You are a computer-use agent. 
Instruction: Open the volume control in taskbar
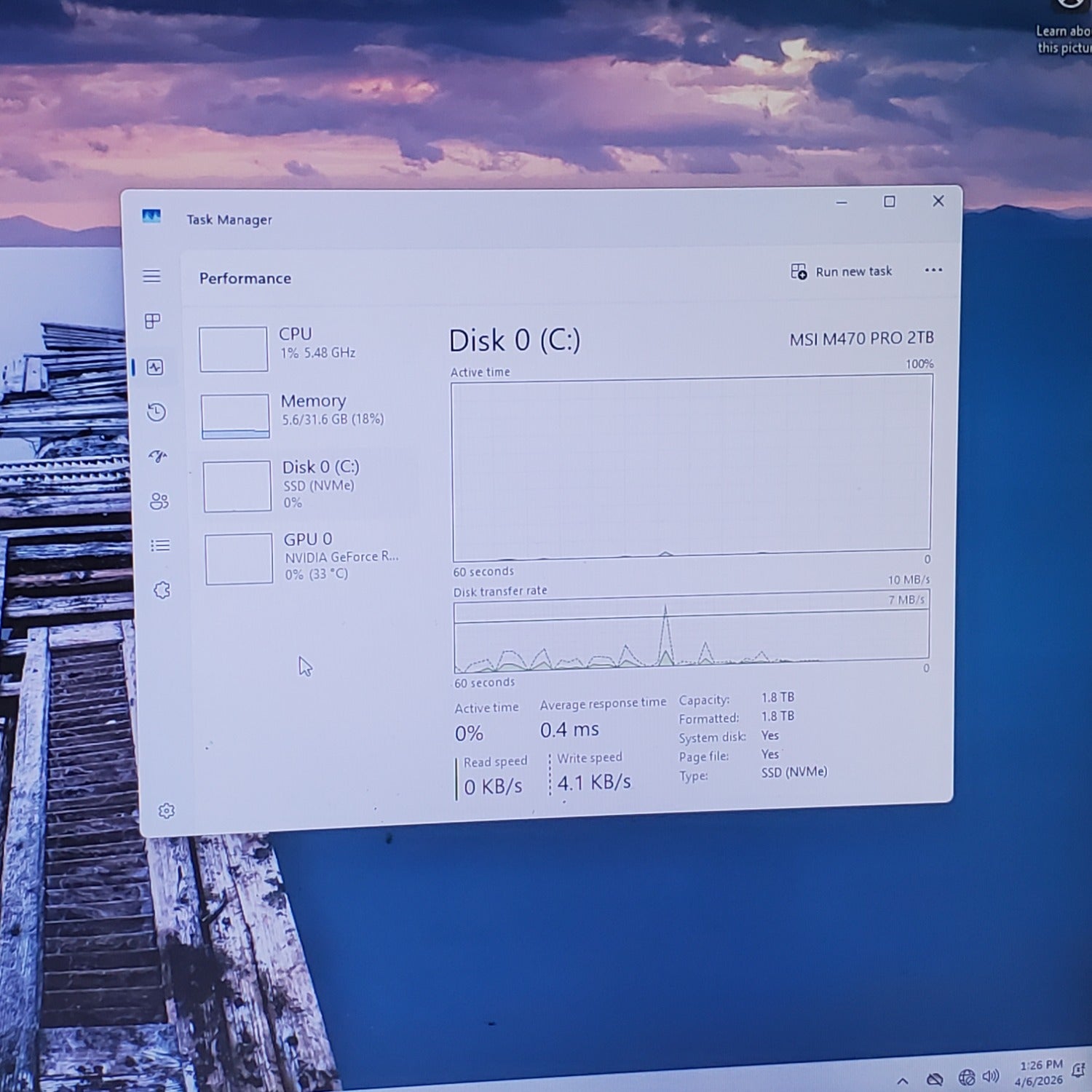tap(990, 1076)
